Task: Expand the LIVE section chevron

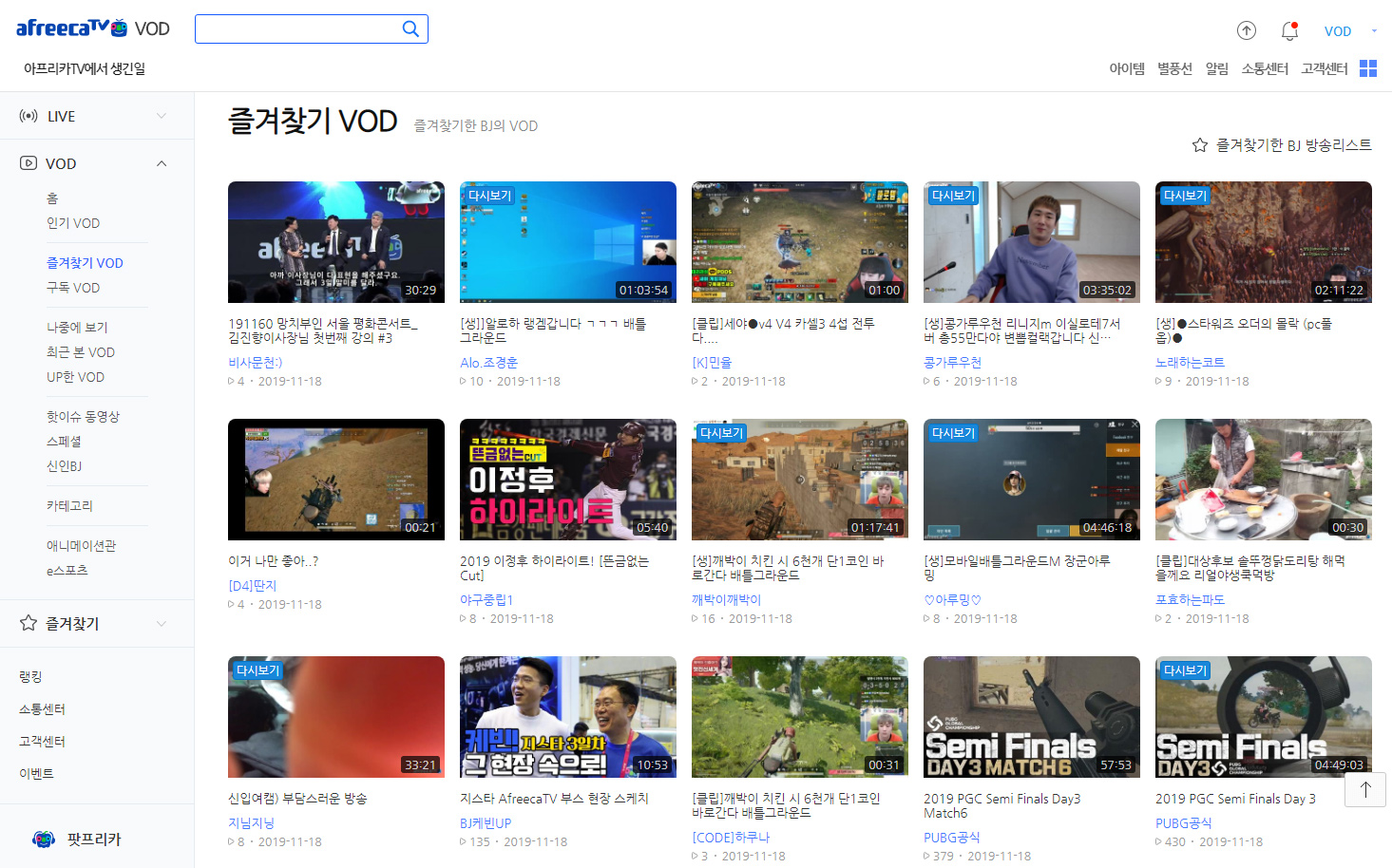Action: [162, 116]
